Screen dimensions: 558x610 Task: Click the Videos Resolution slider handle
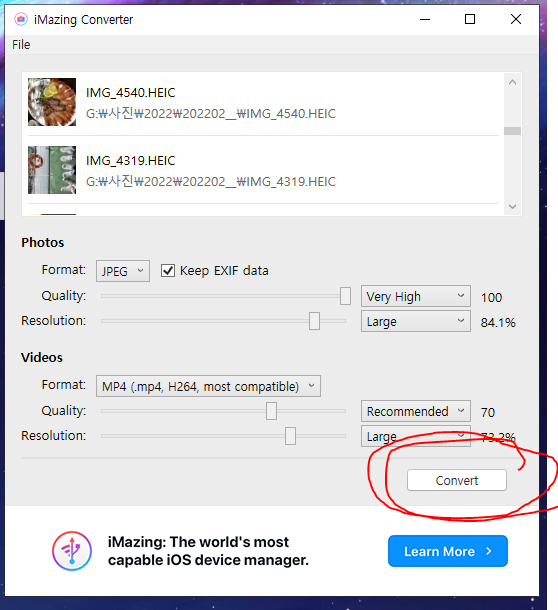[x=290, y=436]
